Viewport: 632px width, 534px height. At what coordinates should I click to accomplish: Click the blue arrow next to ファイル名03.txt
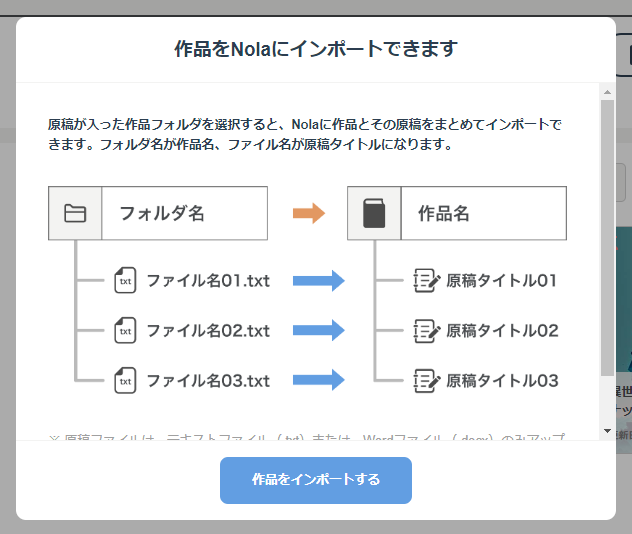point(318,381)
